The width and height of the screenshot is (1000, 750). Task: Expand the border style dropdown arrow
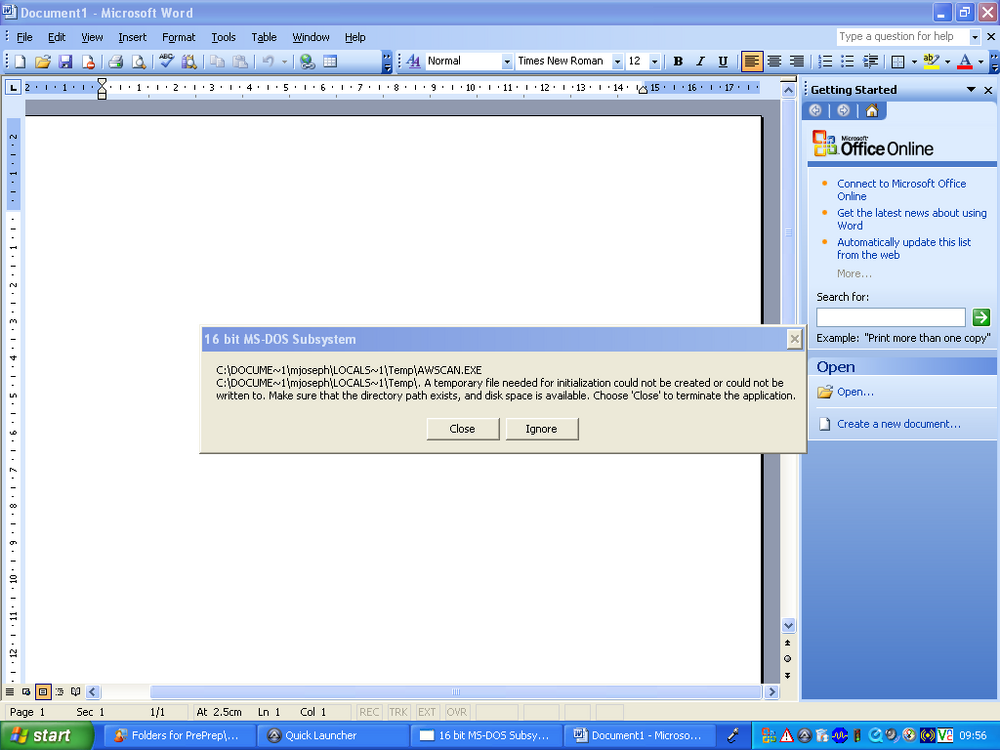(x=915, y=61)
